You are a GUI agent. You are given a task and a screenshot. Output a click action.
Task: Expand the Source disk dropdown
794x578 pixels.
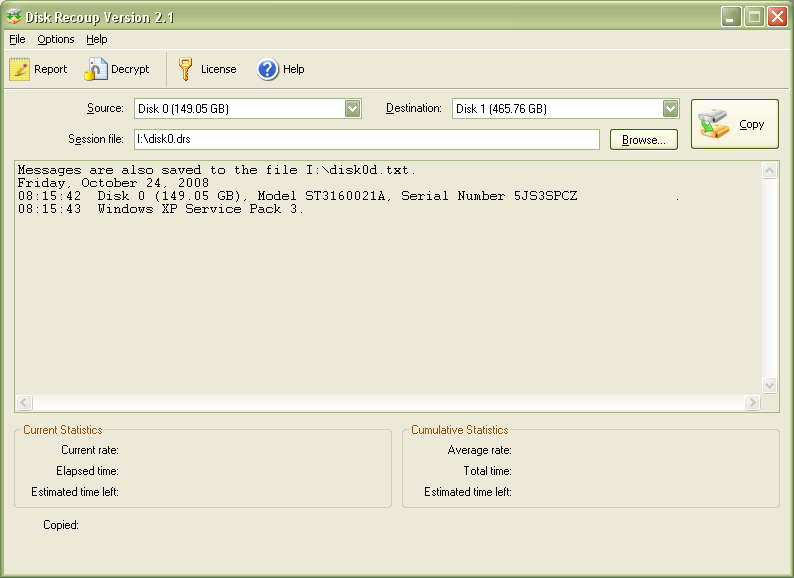pos(352,109)
